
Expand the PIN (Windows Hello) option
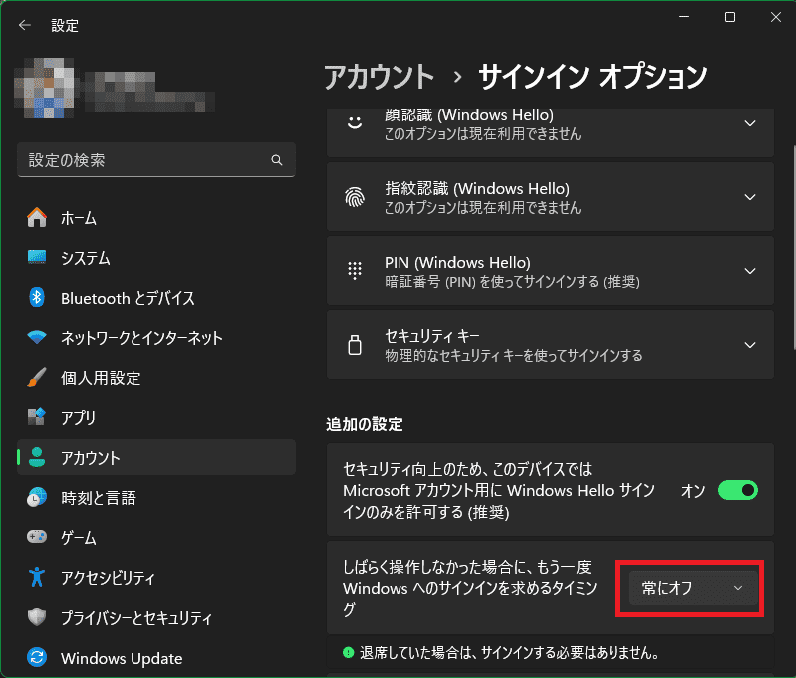click(x=750, y=271)
